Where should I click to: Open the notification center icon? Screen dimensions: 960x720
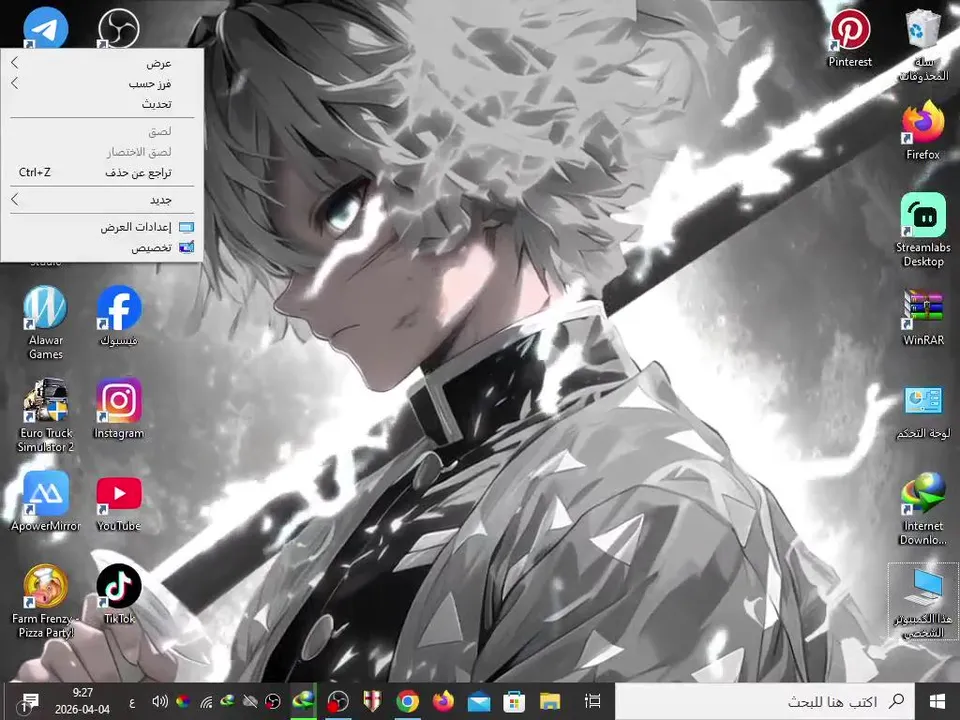[28, 703]
